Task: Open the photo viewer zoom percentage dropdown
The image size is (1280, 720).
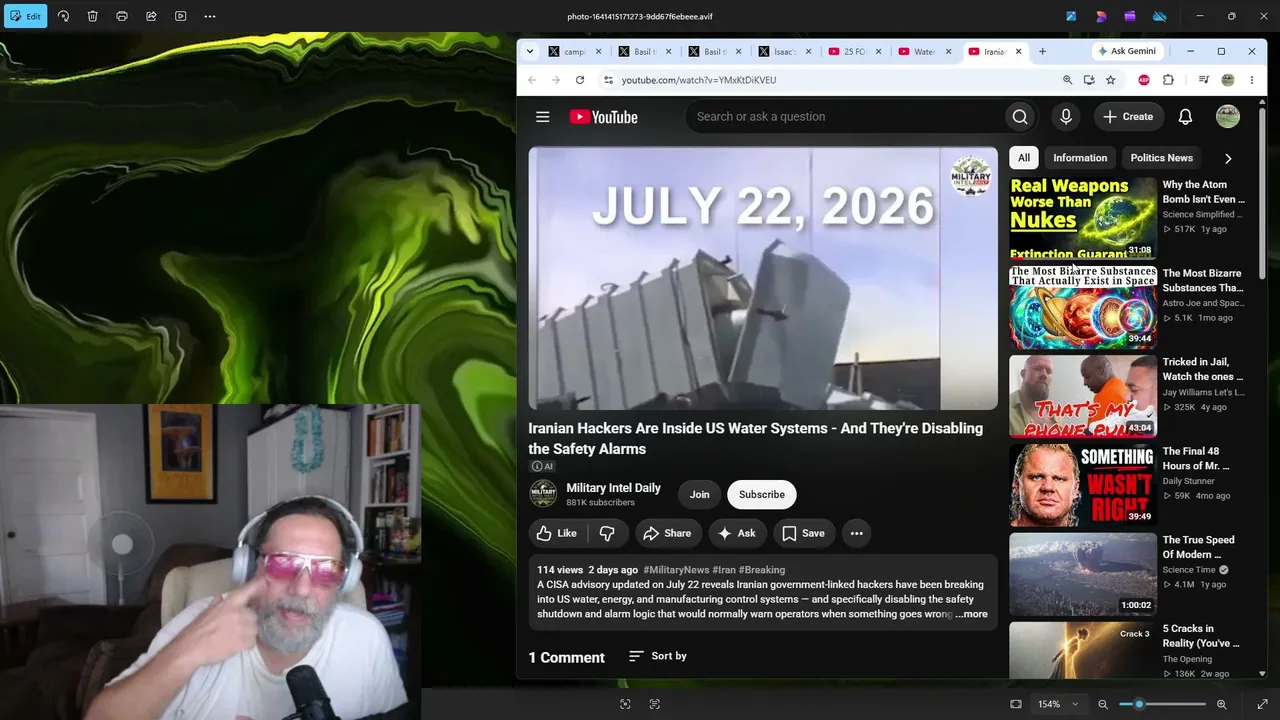Action: click(1058, 704)
